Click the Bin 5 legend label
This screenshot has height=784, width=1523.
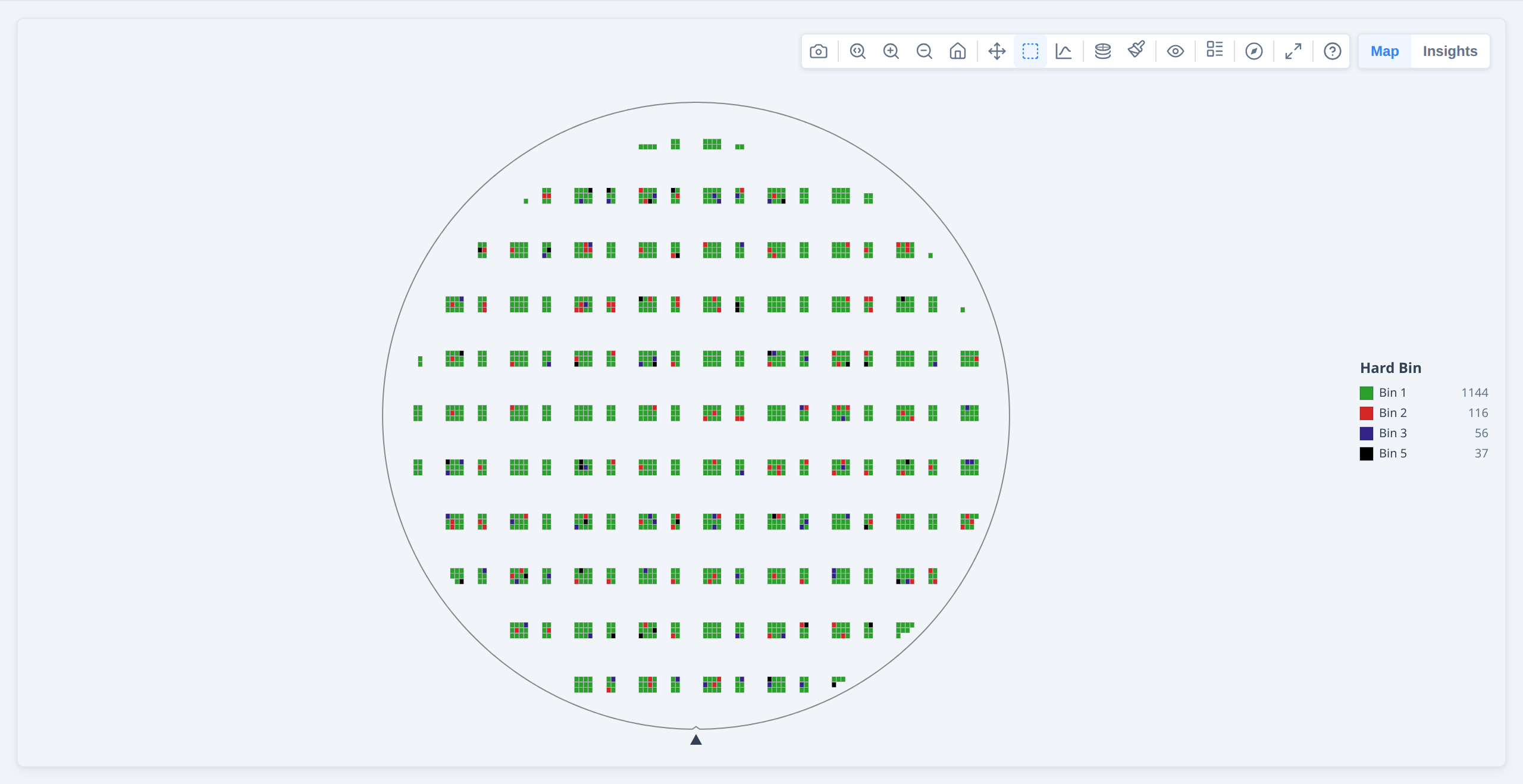1393,453
